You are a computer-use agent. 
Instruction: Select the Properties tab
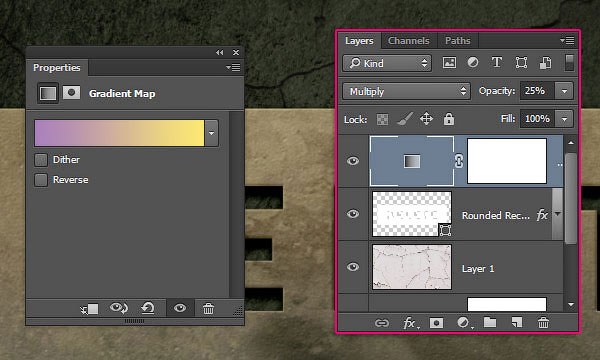tap(57, 68)
